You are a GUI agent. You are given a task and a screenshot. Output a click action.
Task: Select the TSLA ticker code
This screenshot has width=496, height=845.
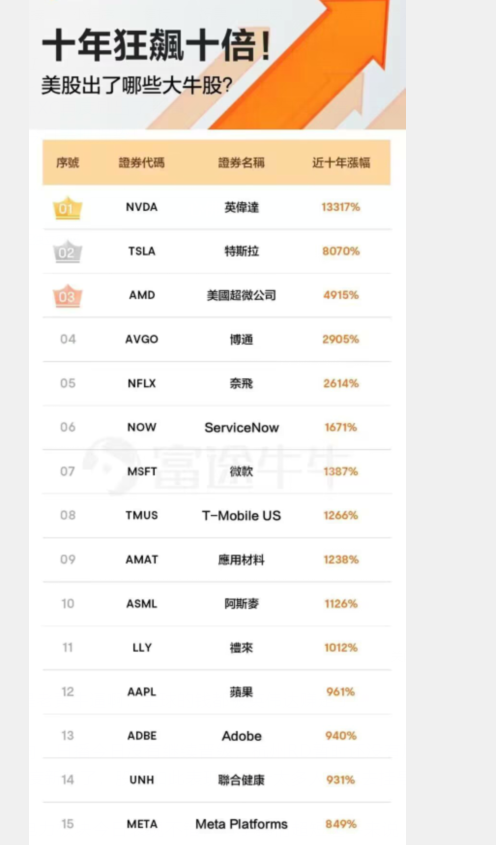[142, 252]
